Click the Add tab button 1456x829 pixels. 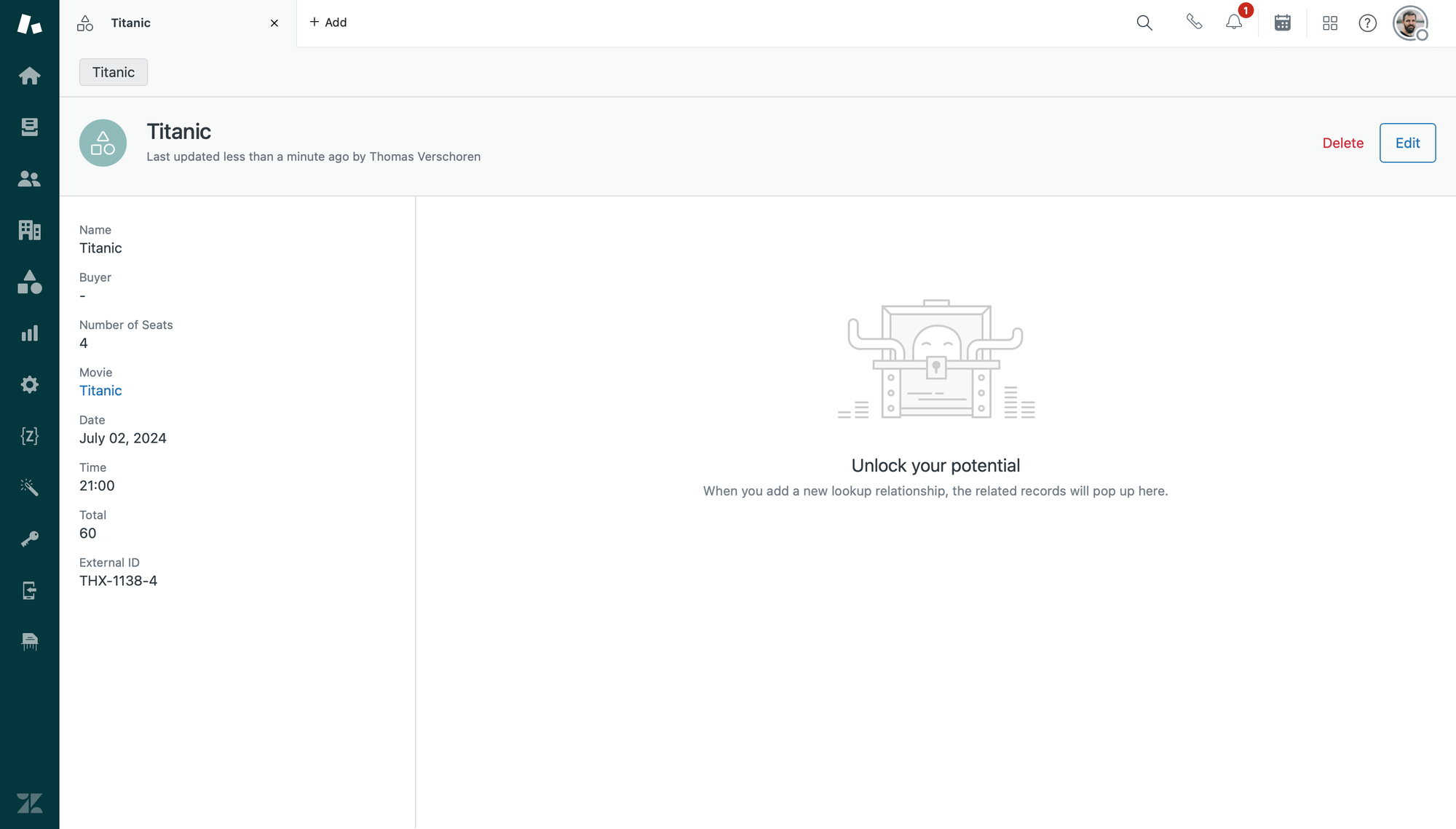click(328, 23)
